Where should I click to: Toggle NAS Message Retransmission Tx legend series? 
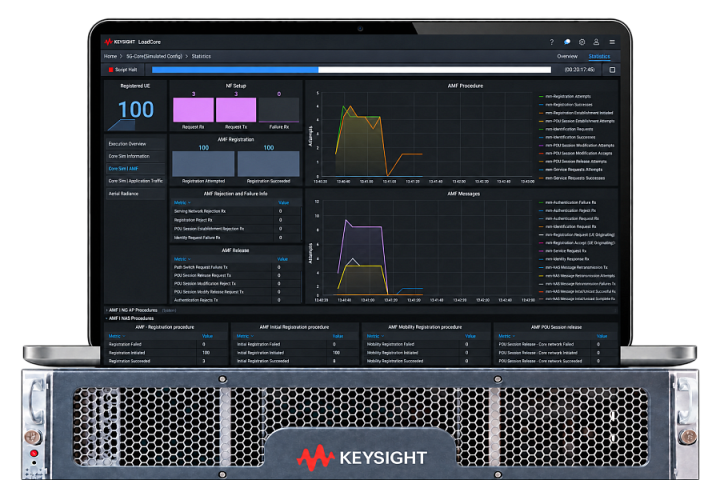pos(574,267)
